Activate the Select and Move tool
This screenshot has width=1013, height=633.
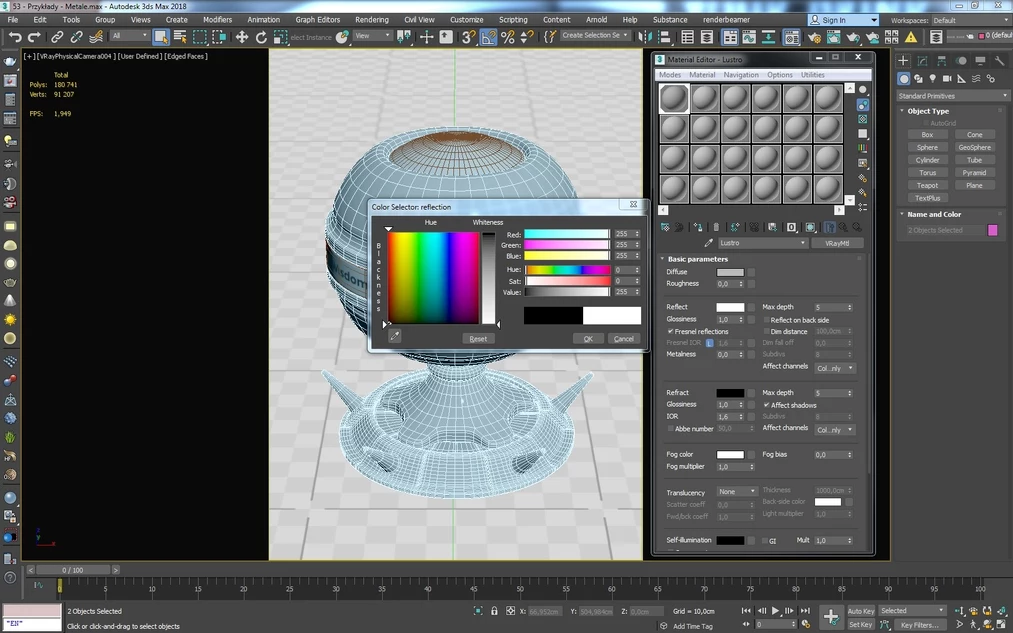(x=242, y=37)
